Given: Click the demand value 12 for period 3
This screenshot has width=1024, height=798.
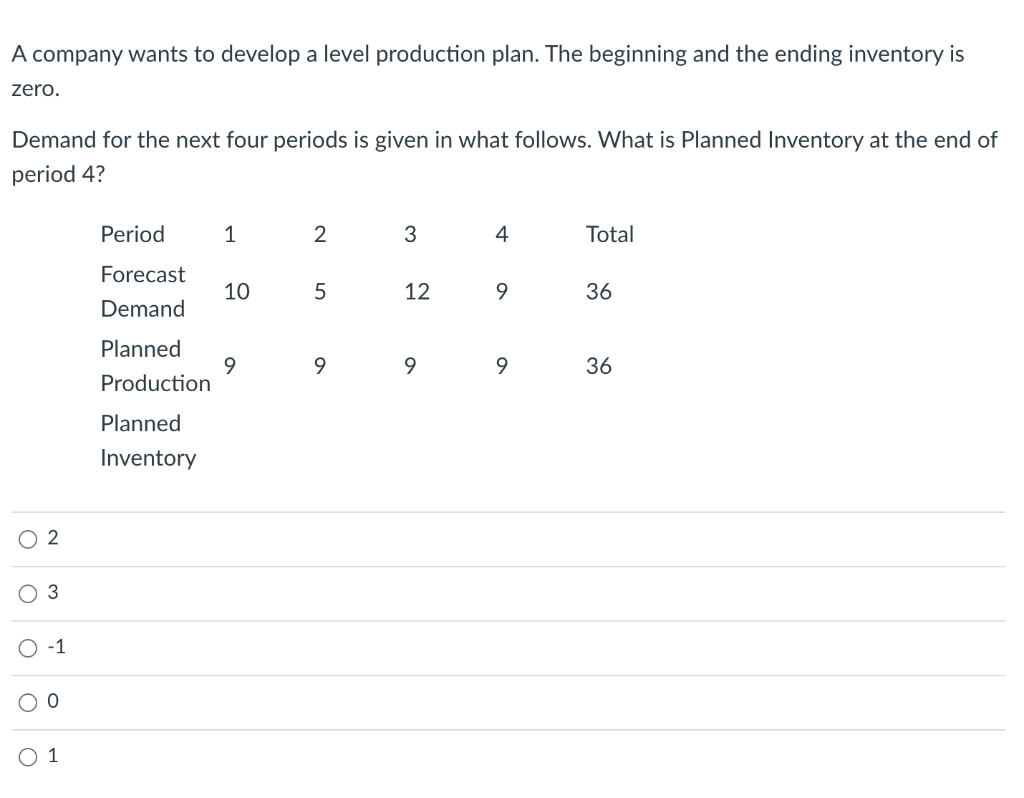Looking at the screenshot, I should (417, 292).
